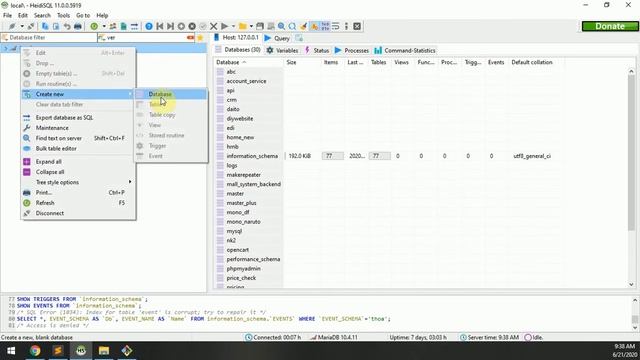Select Database in Create new submenu
The width and height of the screenshot is (640, 360).
[171, 94]
